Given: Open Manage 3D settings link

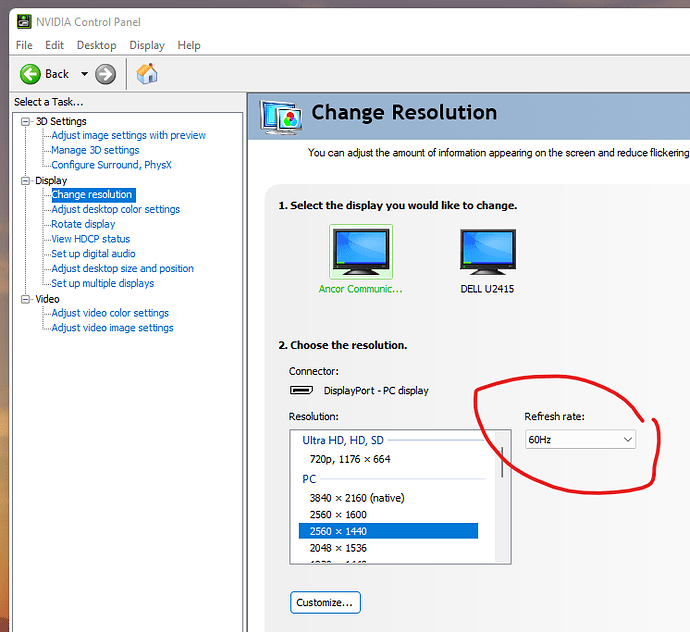Looking at the screenshot, I should tap(95, 150).
